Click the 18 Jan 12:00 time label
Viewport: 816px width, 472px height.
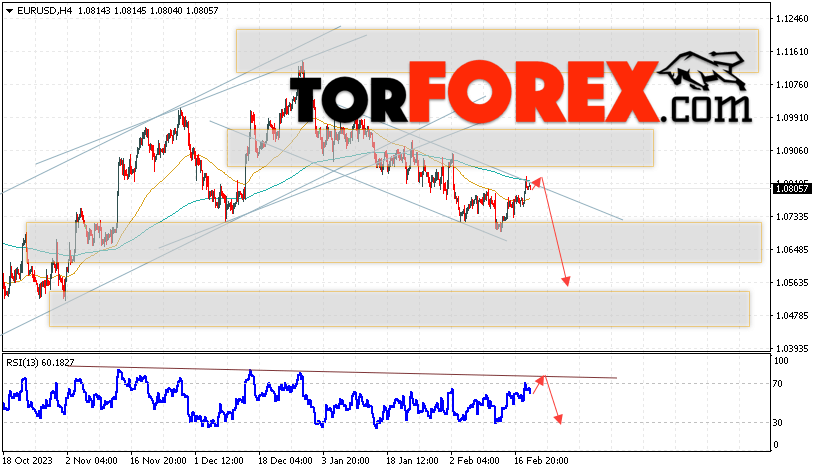coord(412,461)
